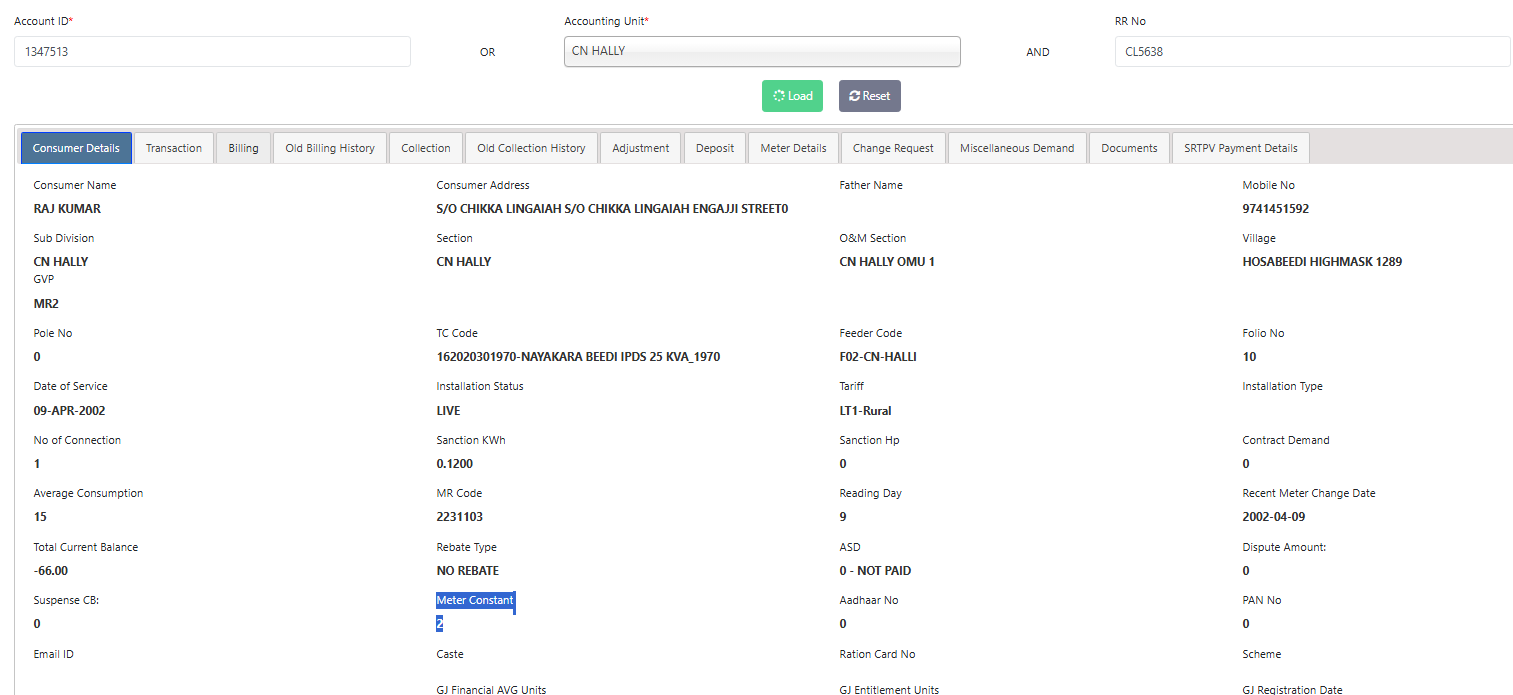This screenshot has width=1513, height=695.
Task: Click Reading Day value 9
Action: 843,517
